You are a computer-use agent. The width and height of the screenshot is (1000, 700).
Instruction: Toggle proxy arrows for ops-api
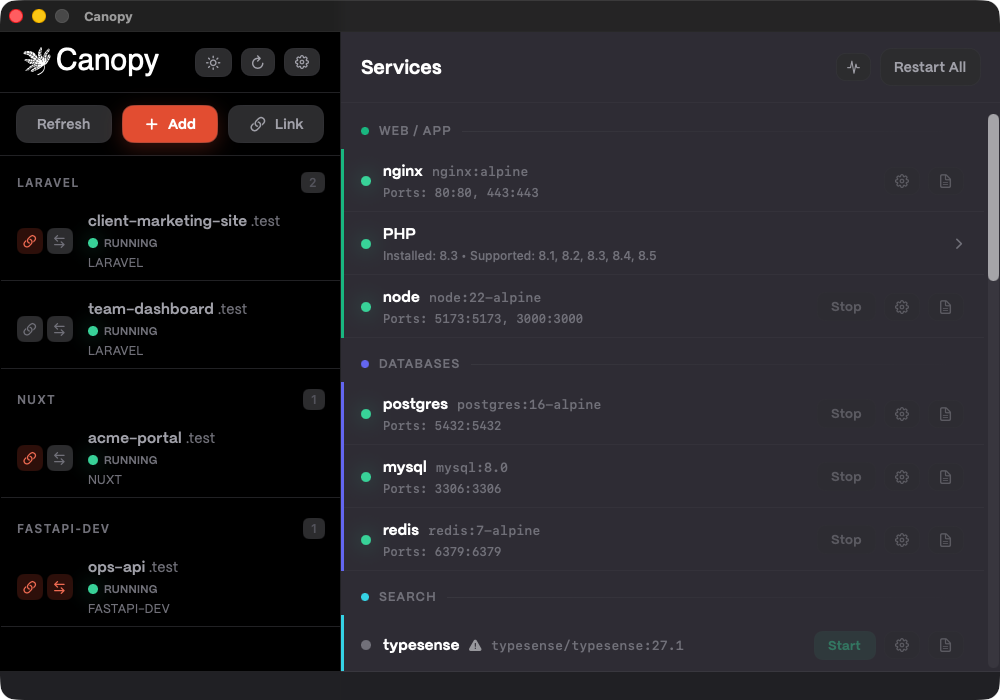click(x=59, y=587)
